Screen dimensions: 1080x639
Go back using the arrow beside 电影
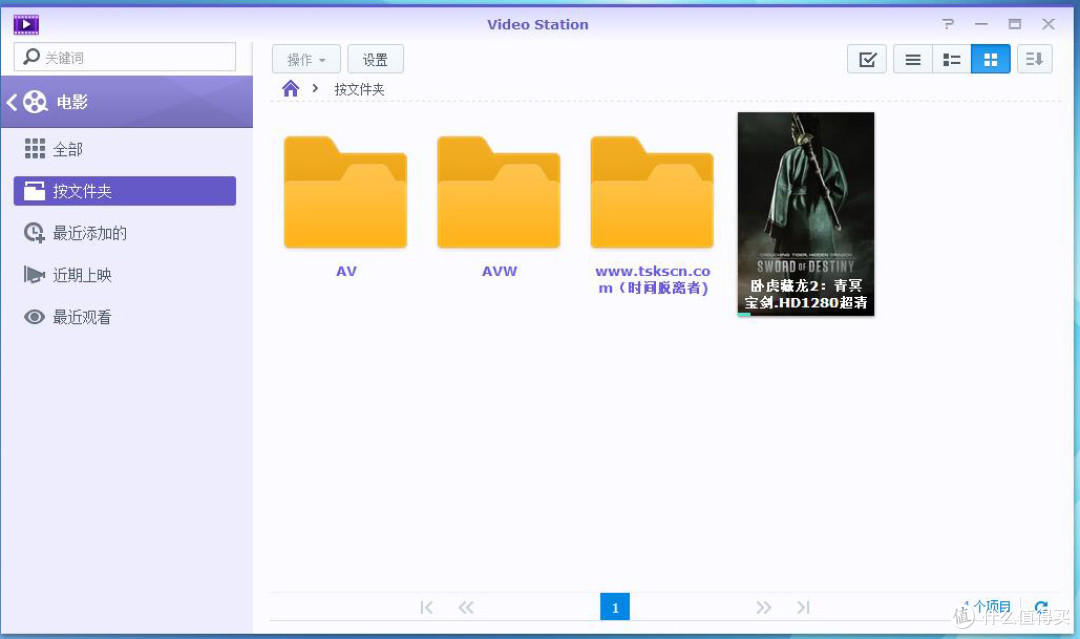12,102
